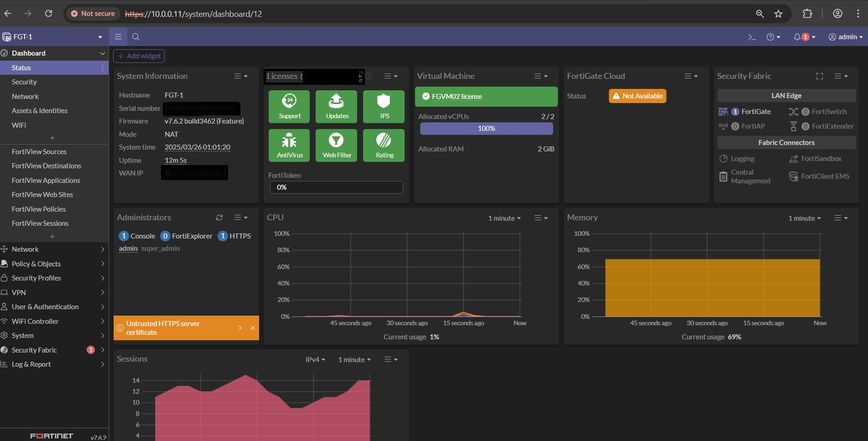This screenshot has height=441, width=868.
Task: Open the CLI console icon in header
Action: tap(752, 37)
